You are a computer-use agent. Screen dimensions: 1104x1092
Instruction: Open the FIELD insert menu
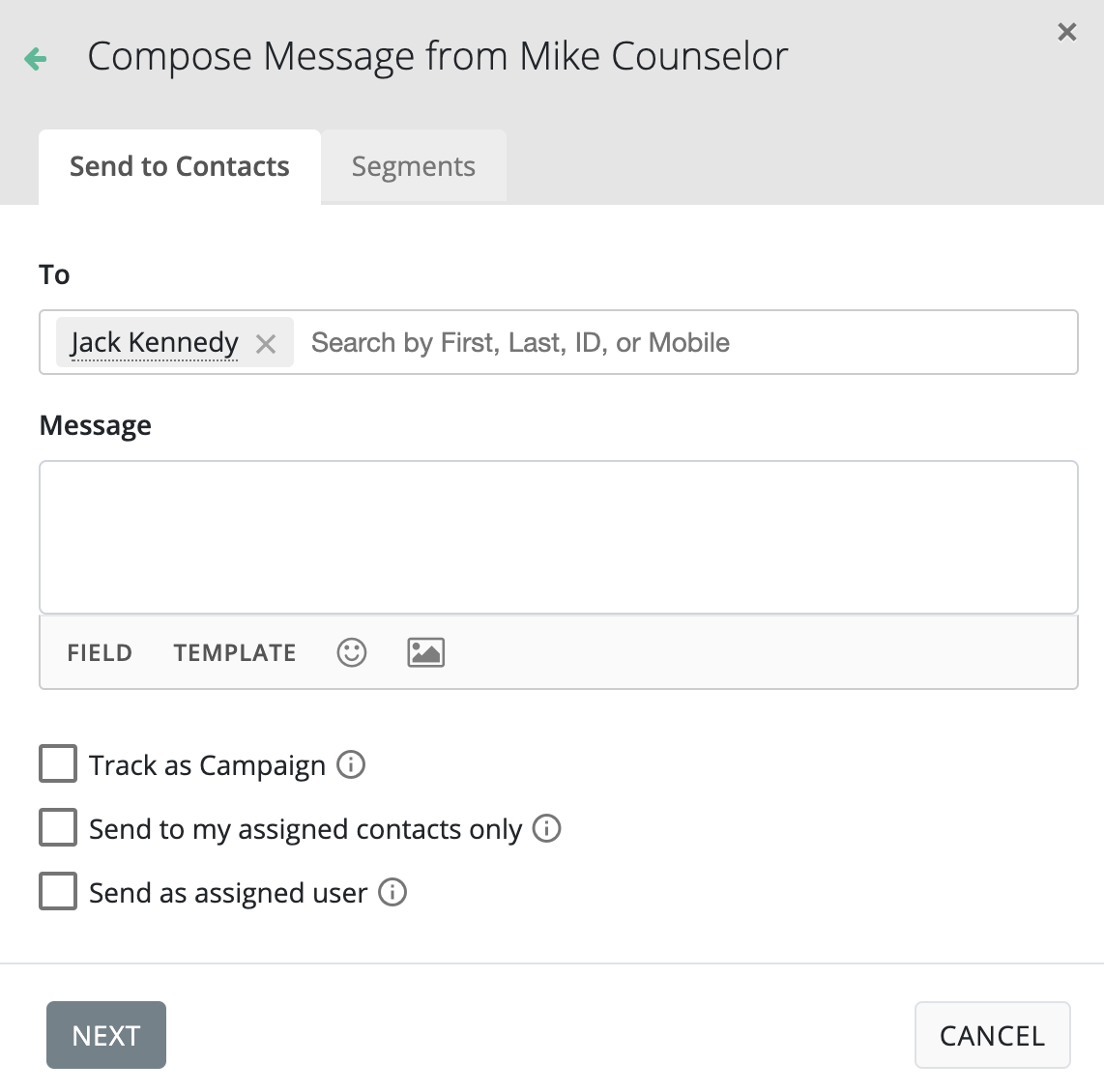[99, 652]
